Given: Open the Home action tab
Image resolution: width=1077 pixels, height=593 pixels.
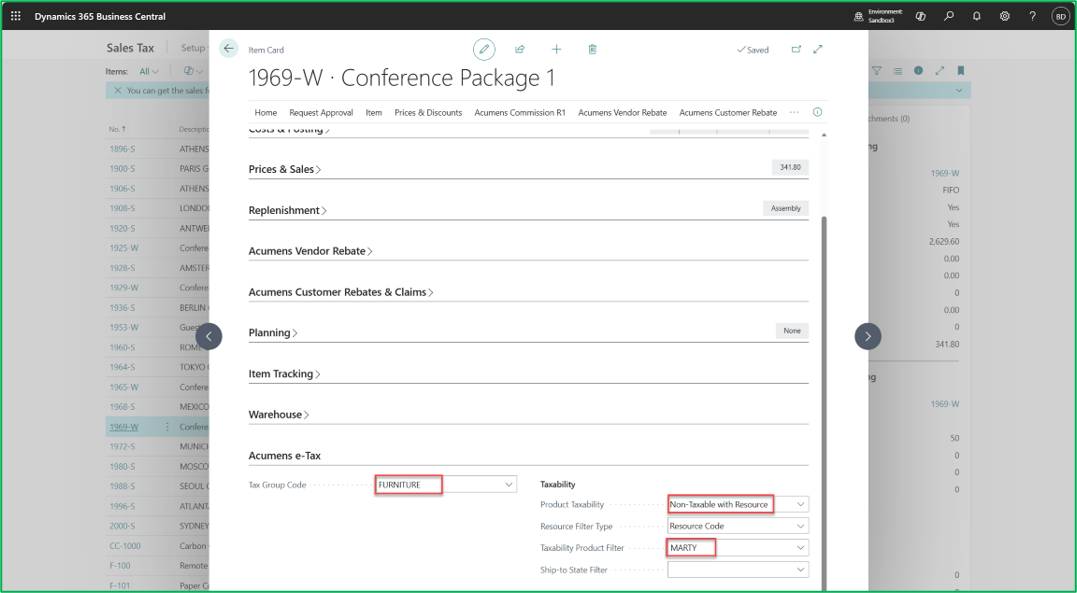Looking at the screenshot, I should [266, 113].
